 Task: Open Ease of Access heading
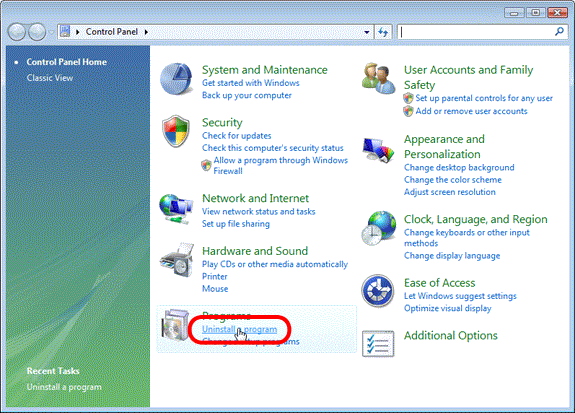coord(439,283)
